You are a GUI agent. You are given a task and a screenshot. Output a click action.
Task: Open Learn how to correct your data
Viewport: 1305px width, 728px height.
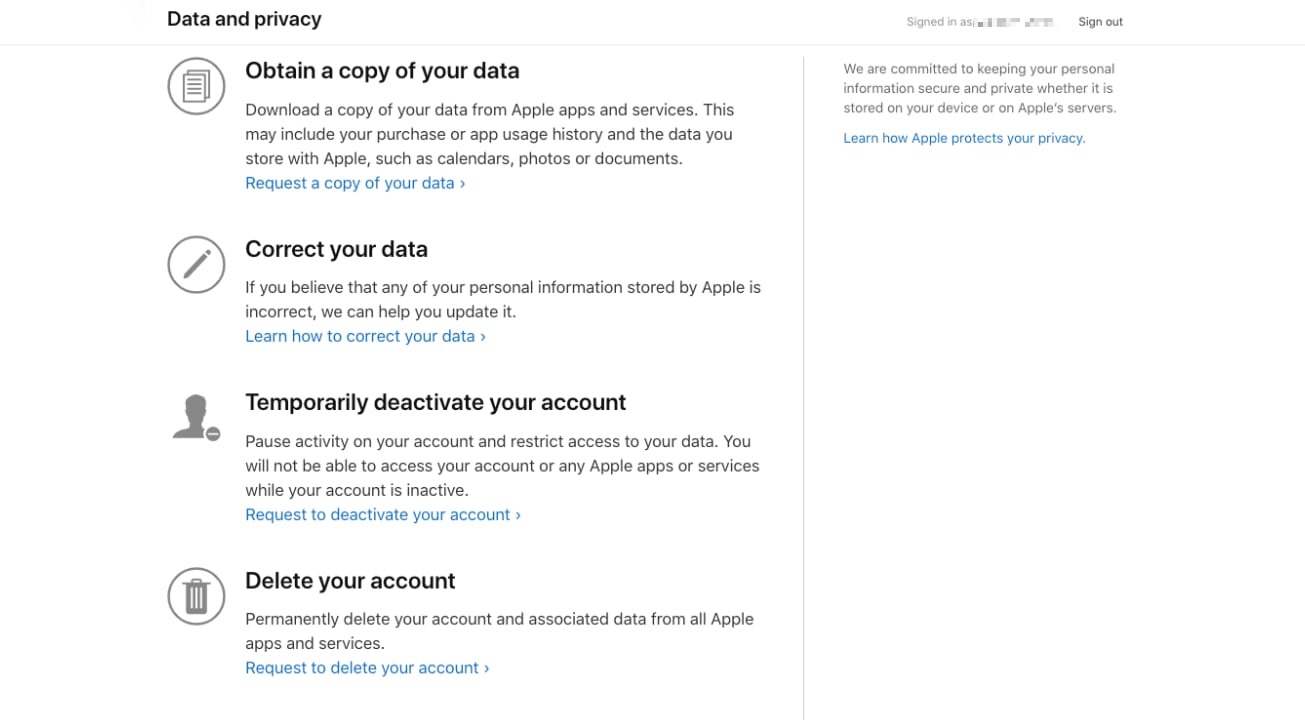point(359,336)
